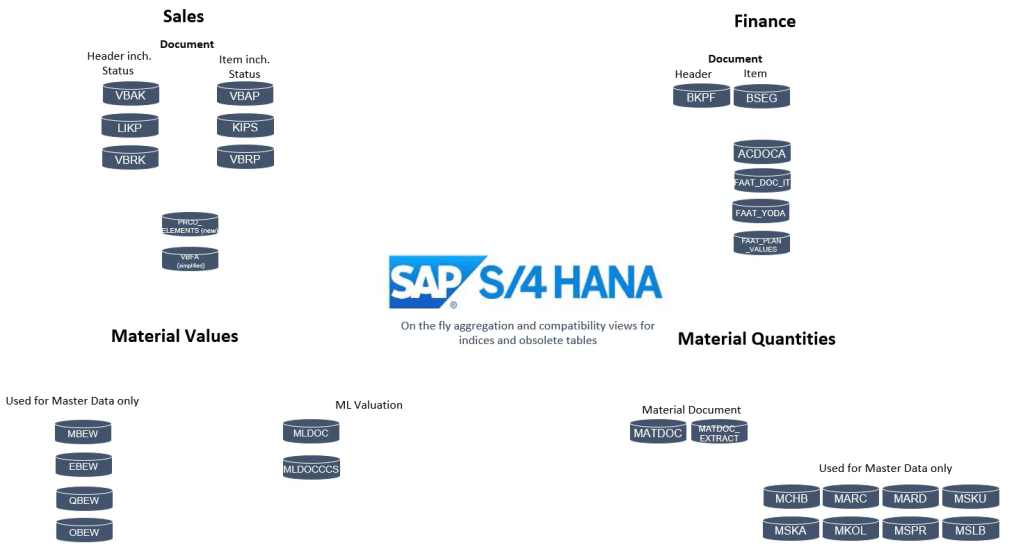Select the ACDOCA table cylinder

pyautogui.click(x=762, y=152)
